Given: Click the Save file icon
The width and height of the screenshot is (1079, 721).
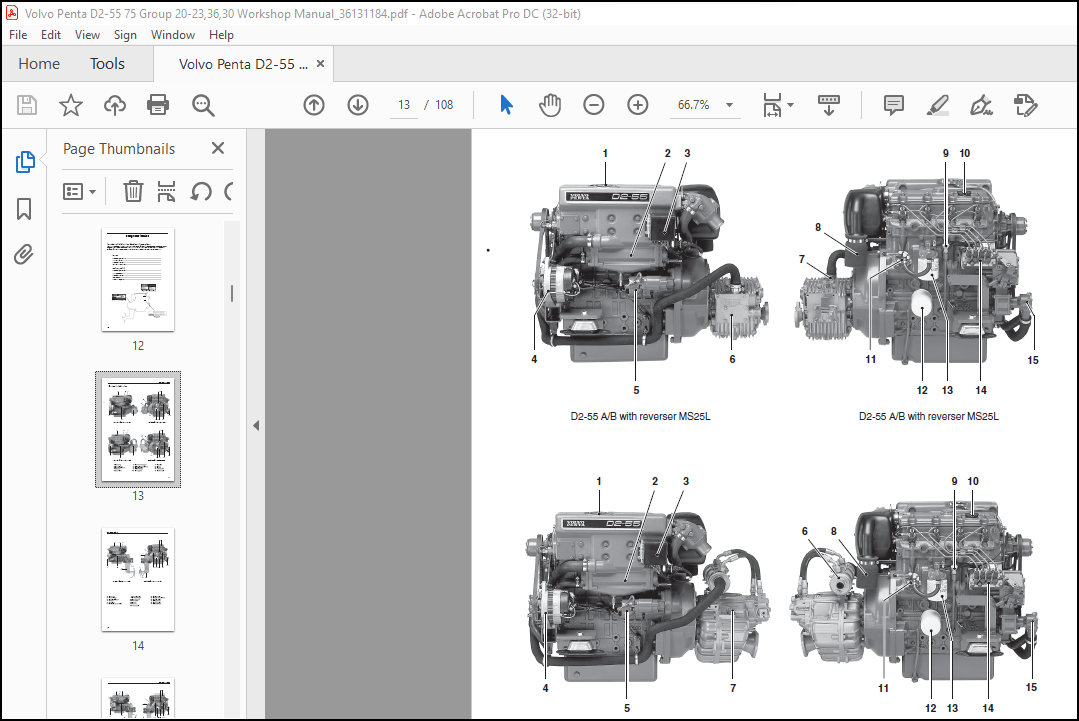Looking at the screenshot, I should tap(27, 105).
